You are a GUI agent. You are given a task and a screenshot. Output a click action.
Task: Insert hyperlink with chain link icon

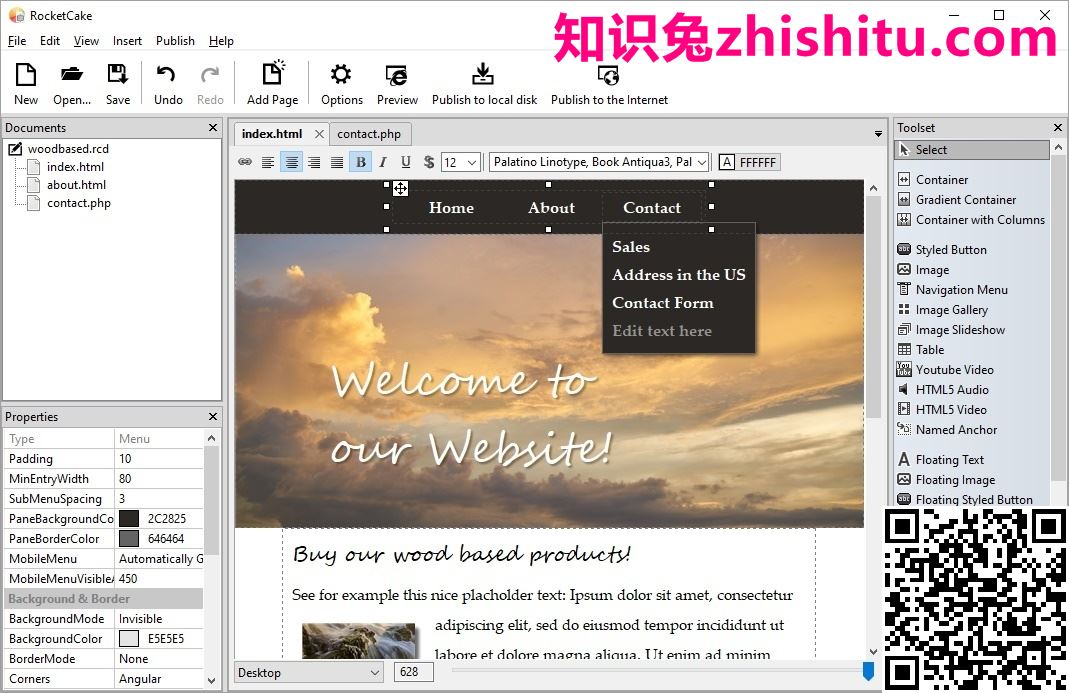[x=245, y=162]
